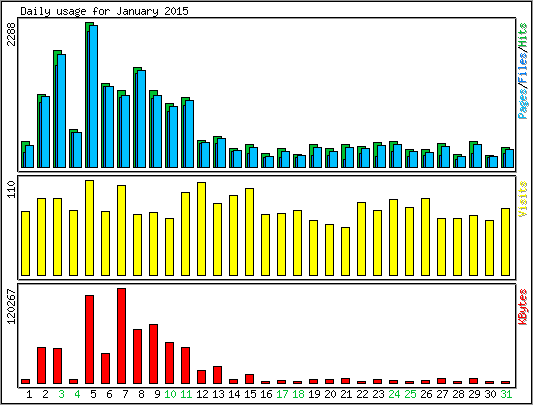
Task: Select the yellow visits bar for day 1
Action: coord(25,243)
